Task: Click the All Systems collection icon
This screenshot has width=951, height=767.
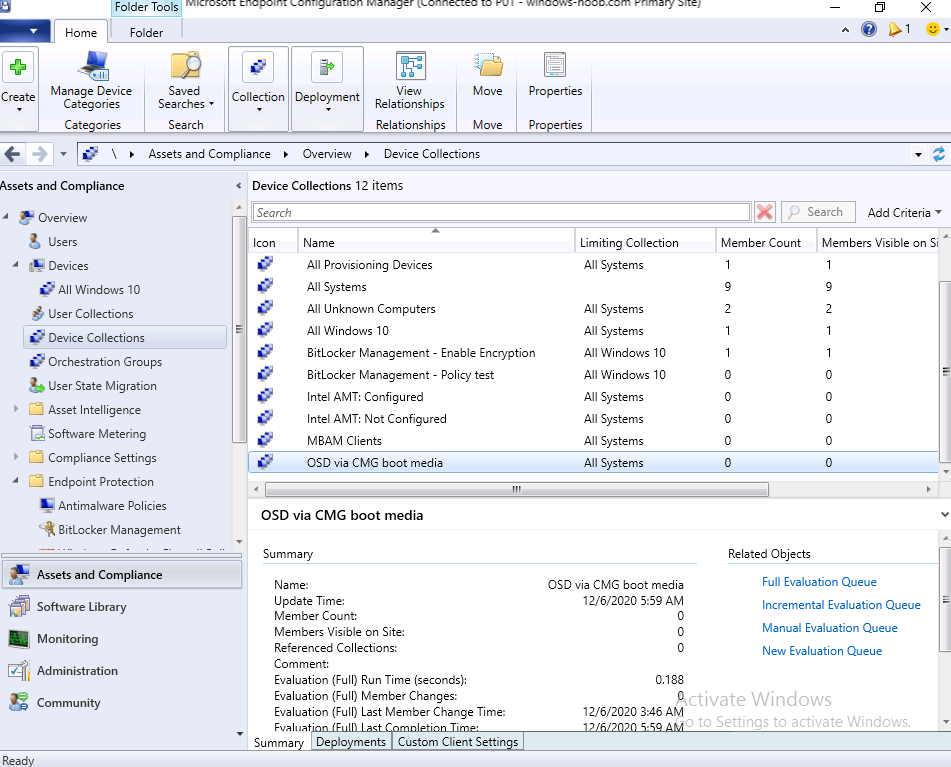Action: pos(265,286)
